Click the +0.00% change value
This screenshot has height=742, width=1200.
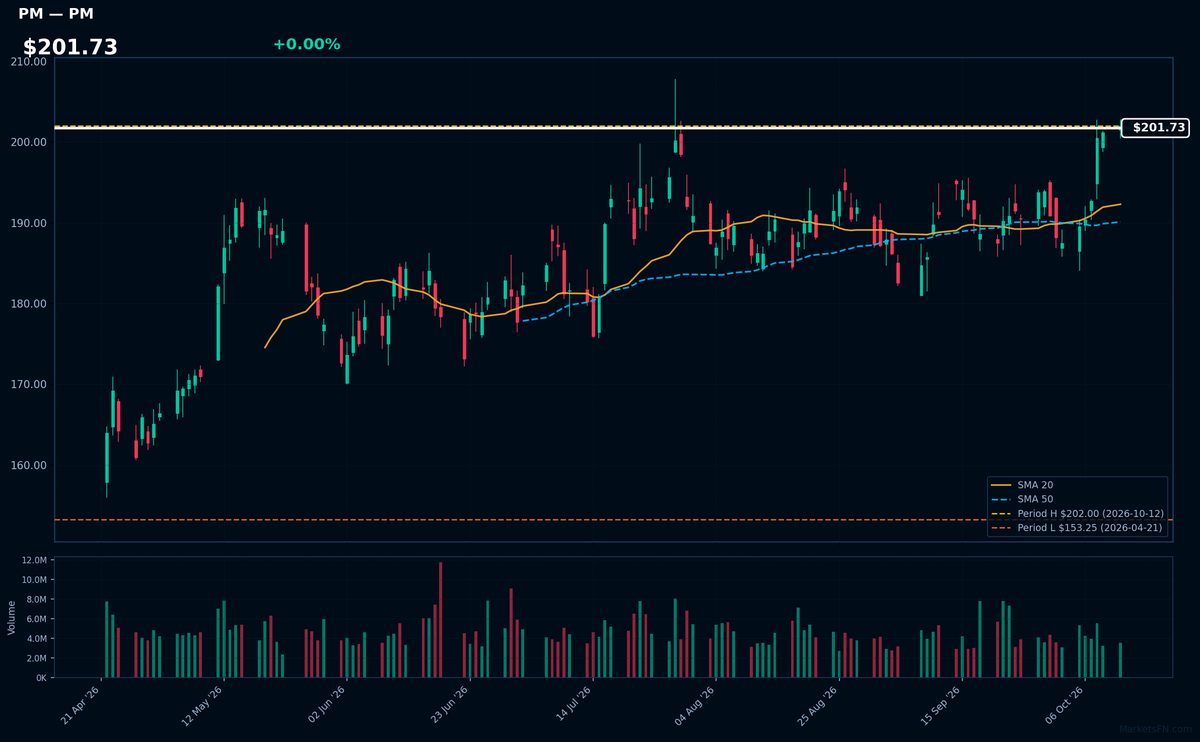click(x=306, y=44)
